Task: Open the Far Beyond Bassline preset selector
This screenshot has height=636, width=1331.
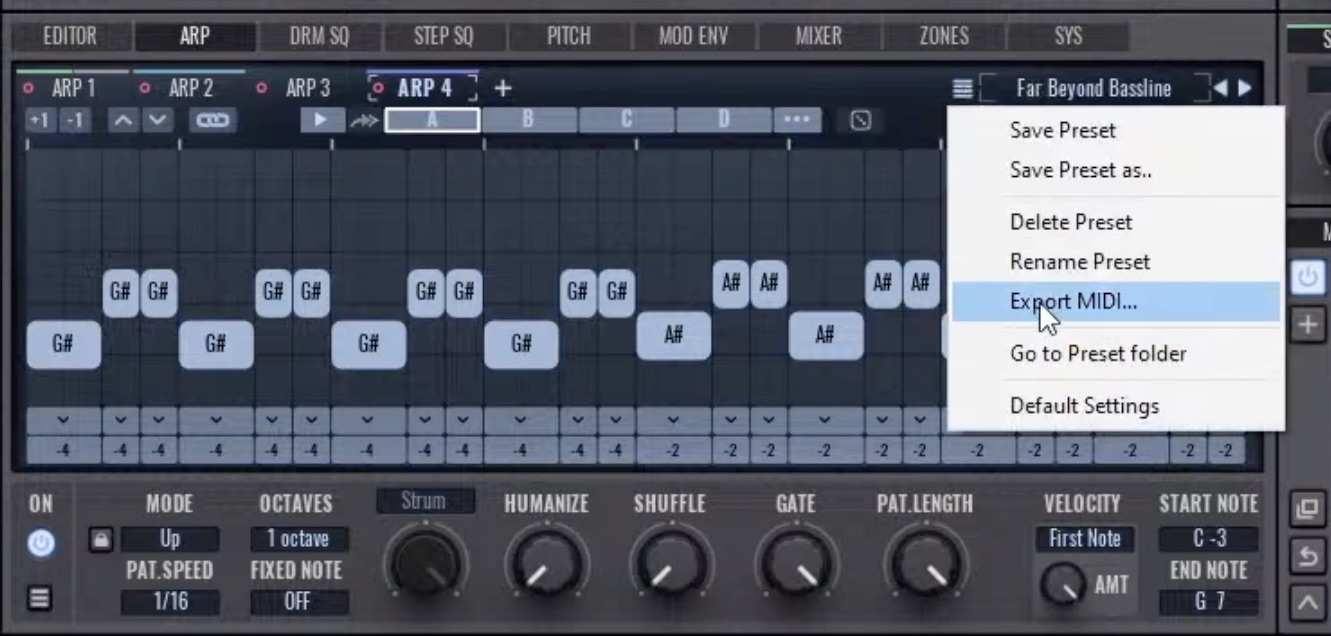Action: [1093, 89]
